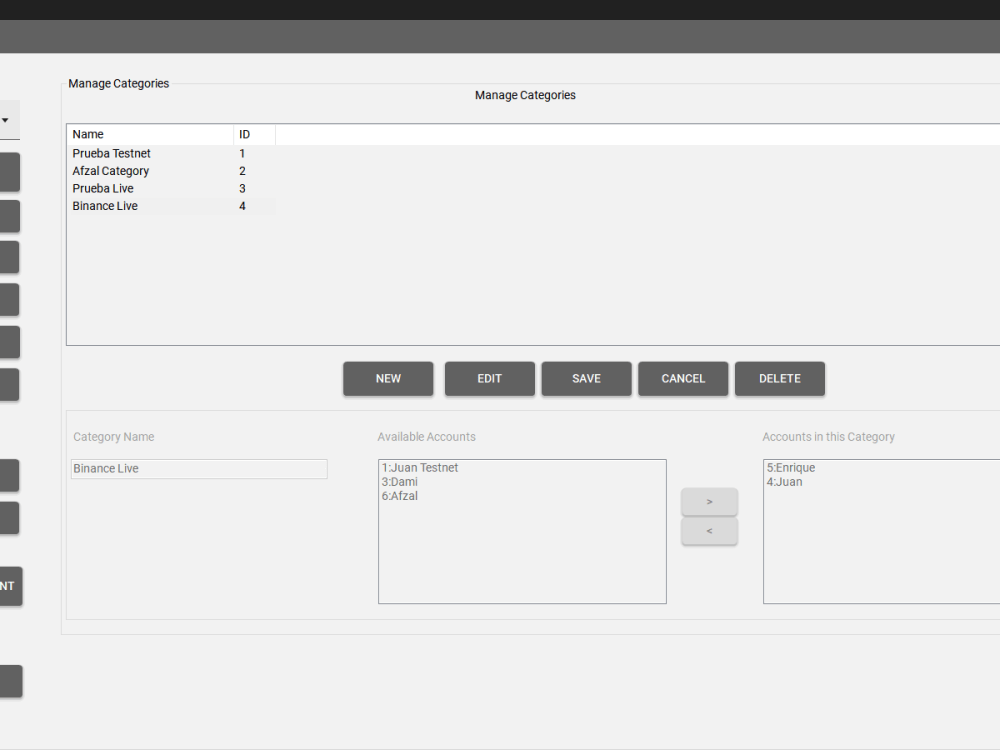Image resolution: width=1000 pixels, height=750 pixels.
Task: Click the EDIT button
Action: click(x=489, y=378)
